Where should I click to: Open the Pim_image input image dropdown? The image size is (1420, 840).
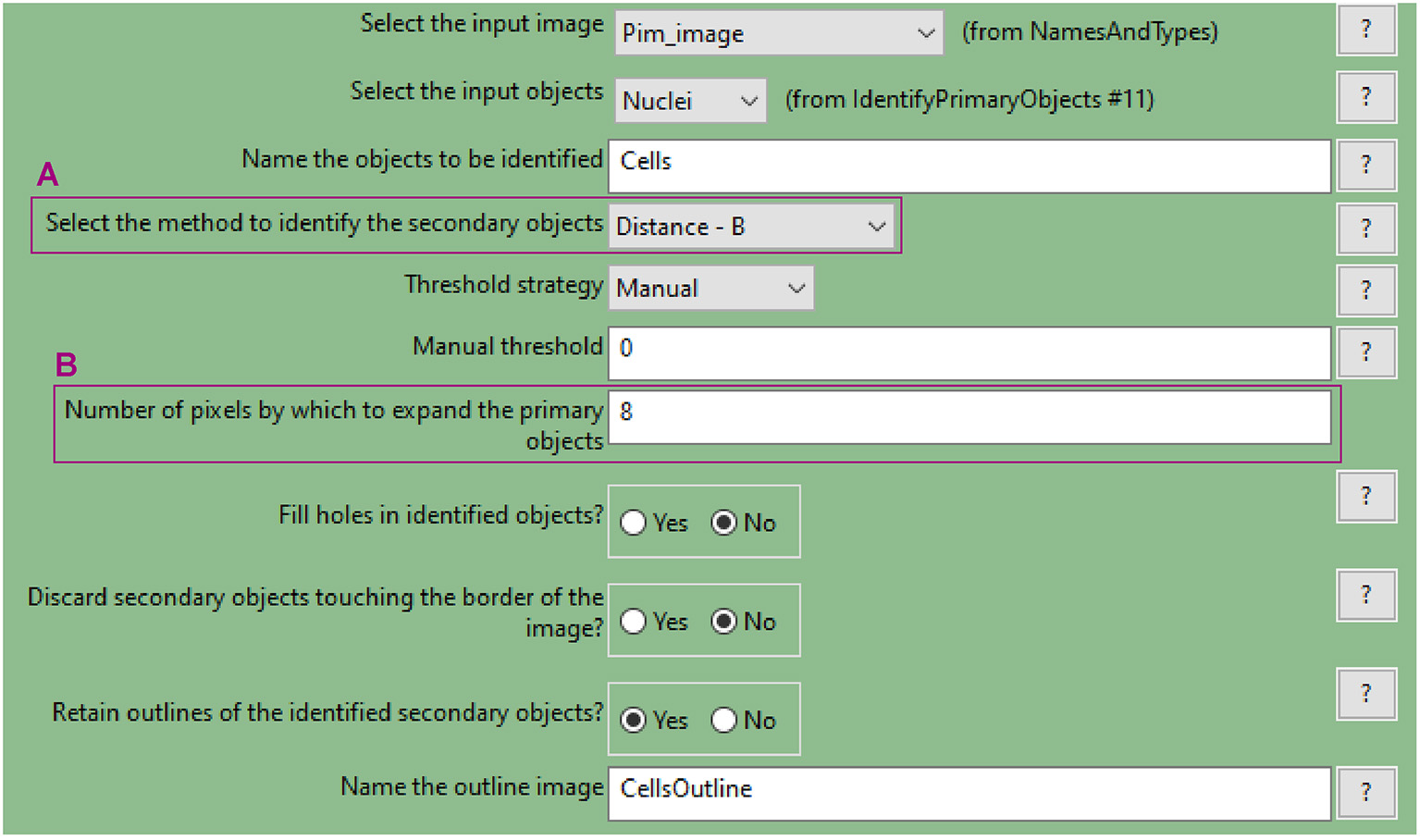click(778, 33)
